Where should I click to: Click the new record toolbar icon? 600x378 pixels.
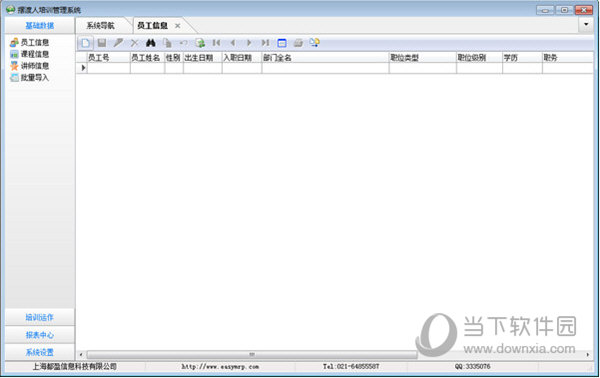[85, 43]
